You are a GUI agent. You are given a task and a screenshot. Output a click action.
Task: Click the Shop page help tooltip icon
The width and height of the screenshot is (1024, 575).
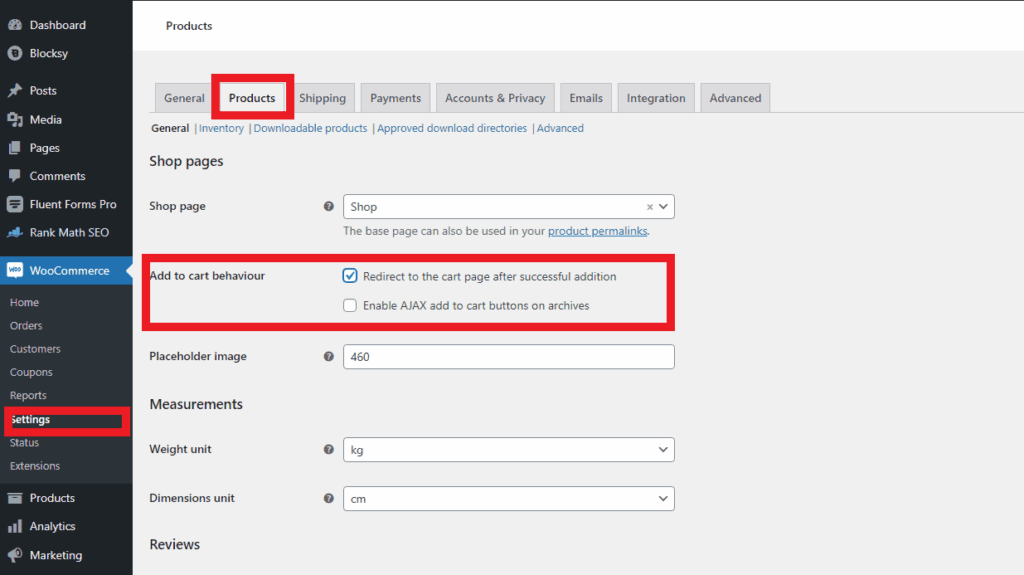pyautogui.click(x=328, y=206)
